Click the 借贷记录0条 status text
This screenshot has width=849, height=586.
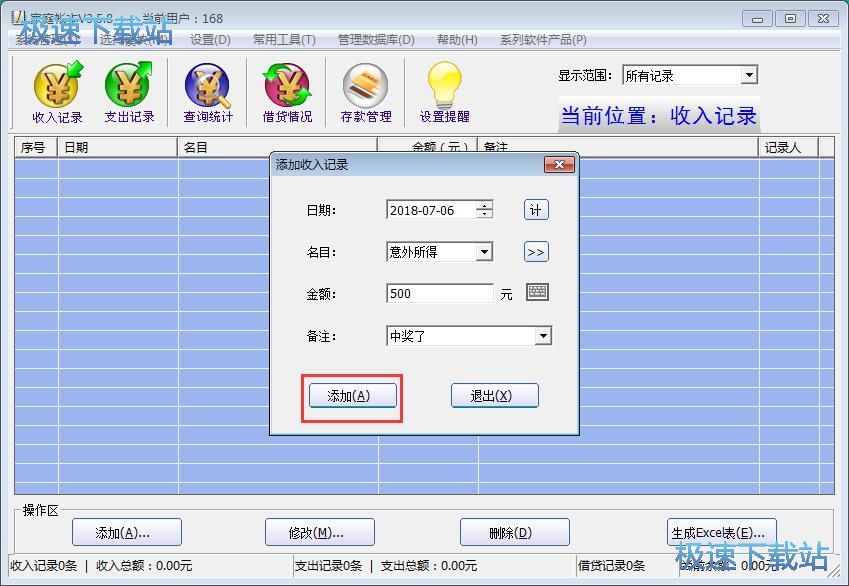coord(611,565)
